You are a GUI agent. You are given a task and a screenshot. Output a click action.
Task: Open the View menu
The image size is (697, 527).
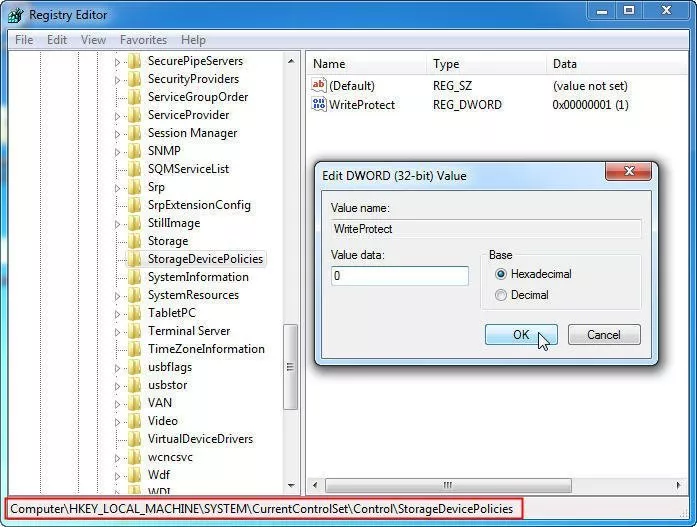pos(93,40)
